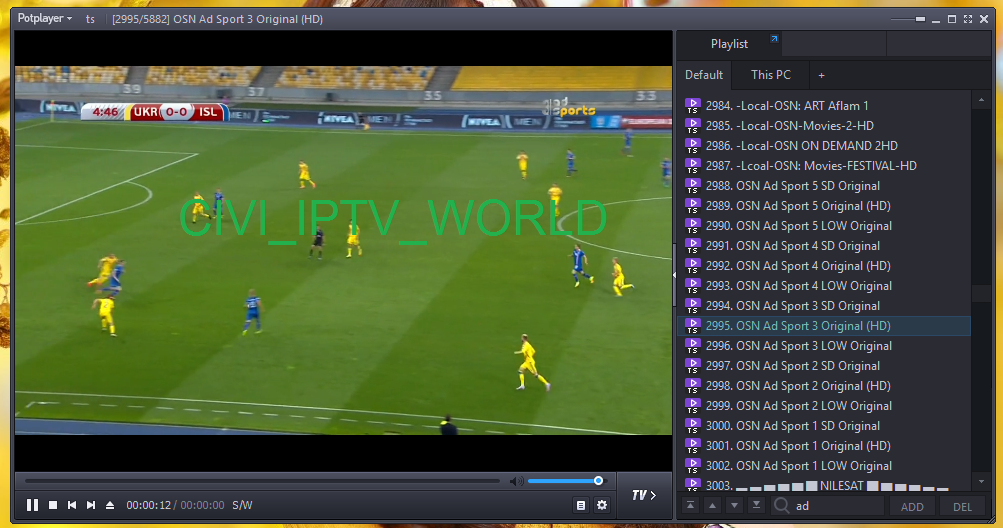Viewport: 1003px width, 528px height.
Task: Pause the video playback
Action: click(32, 506)
